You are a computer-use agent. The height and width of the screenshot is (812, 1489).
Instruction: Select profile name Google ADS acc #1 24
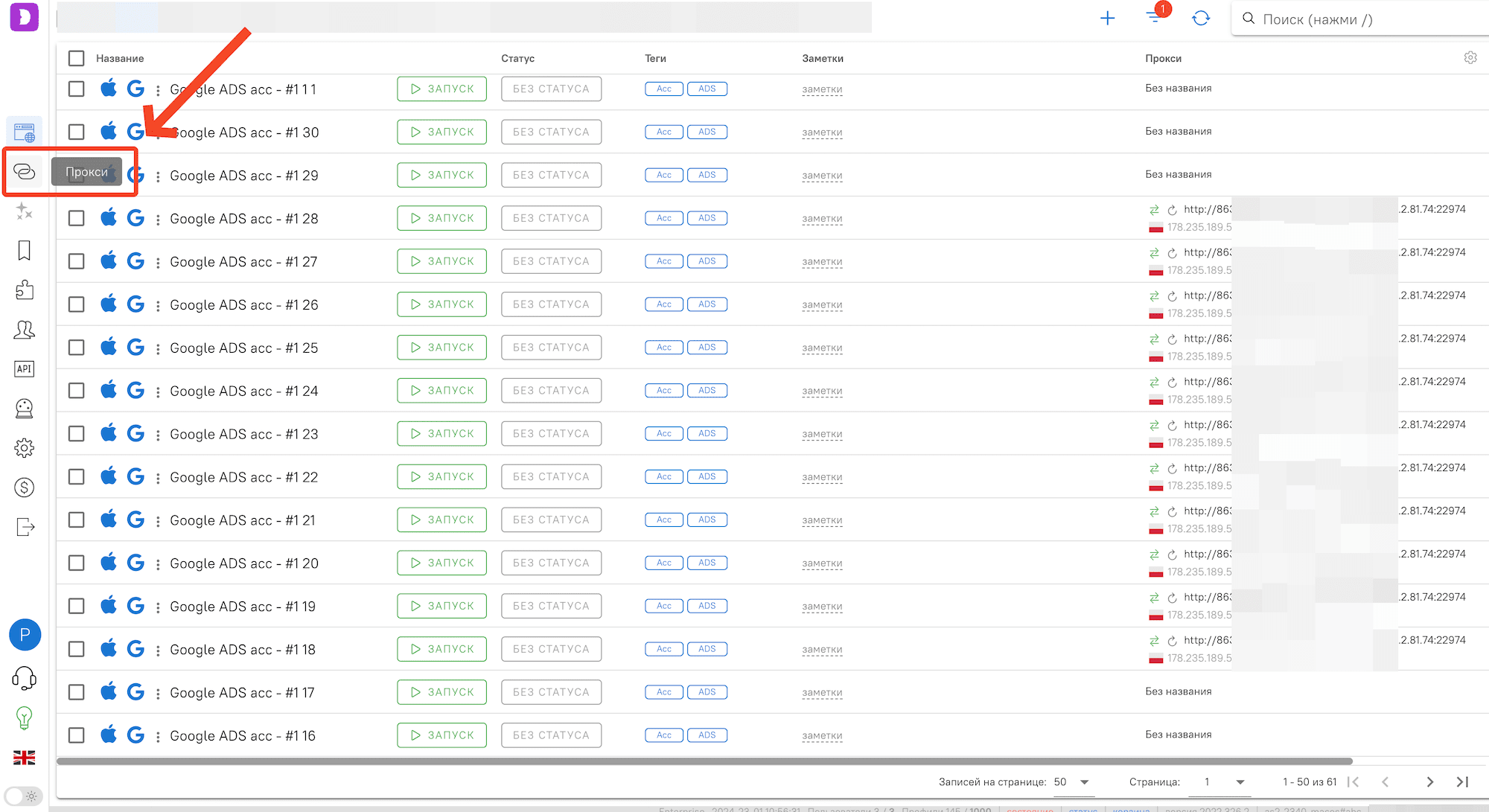244,391
